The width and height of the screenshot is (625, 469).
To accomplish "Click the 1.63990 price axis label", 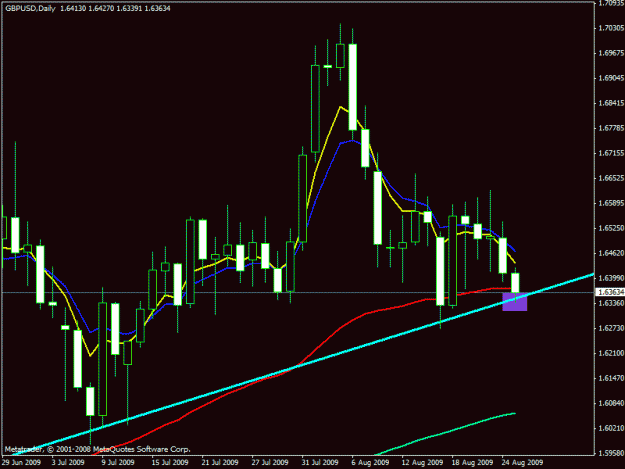I will [x=611, y=278].
